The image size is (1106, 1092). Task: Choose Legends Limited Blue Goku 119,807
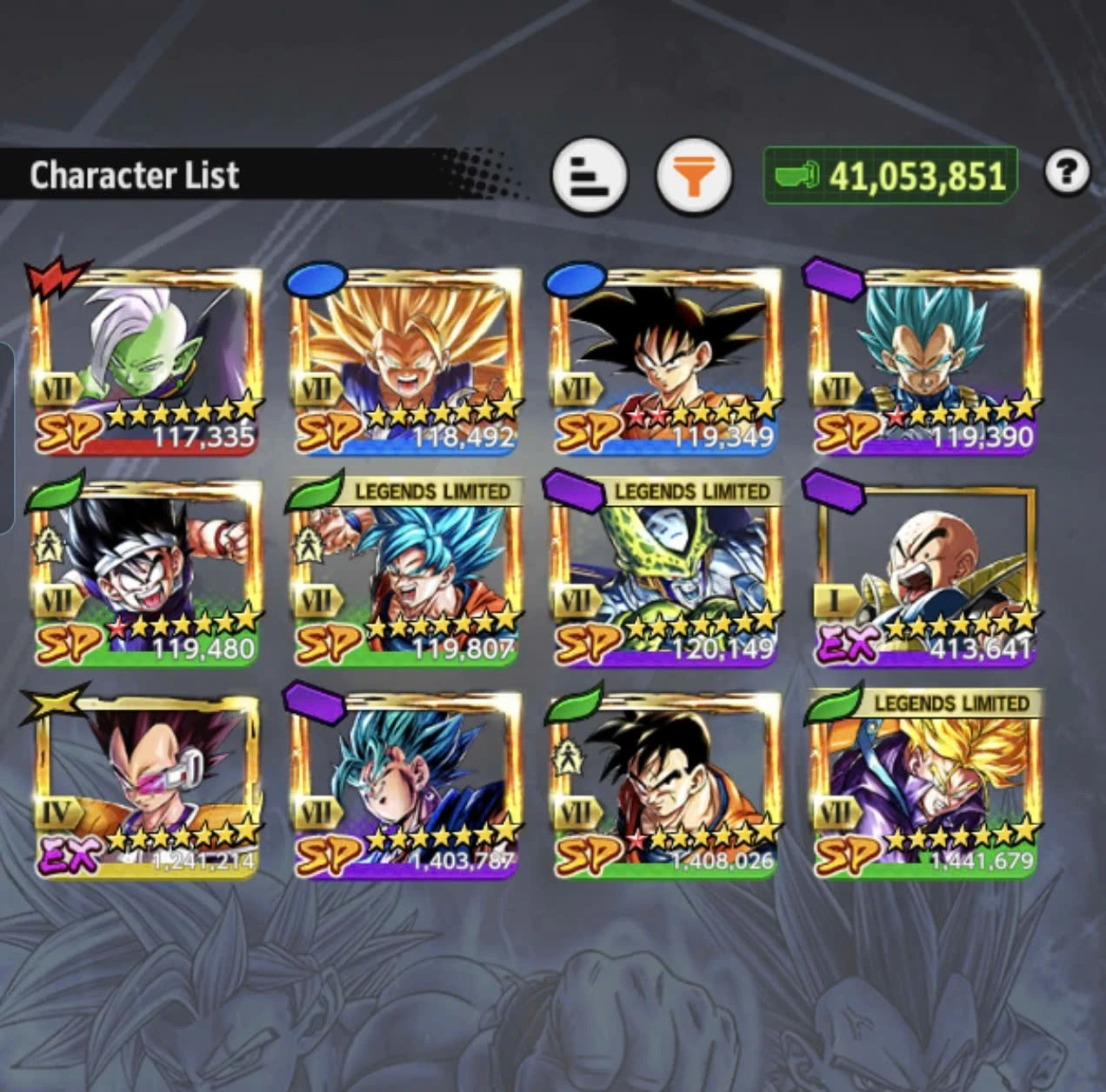pos(405,573)
